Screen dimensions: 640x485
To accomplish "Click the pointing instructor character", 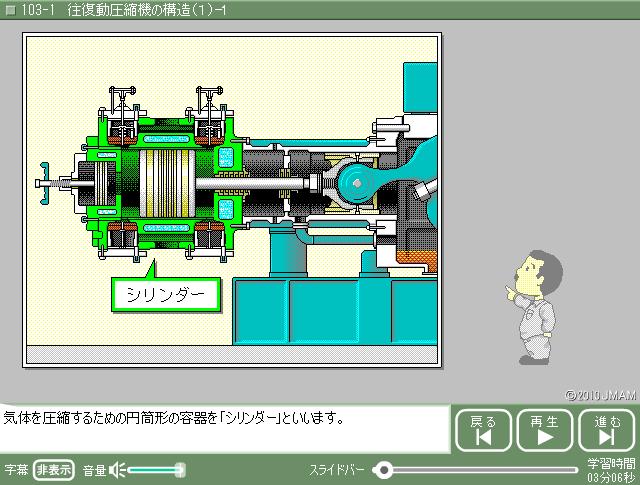I will click(534, 307).
